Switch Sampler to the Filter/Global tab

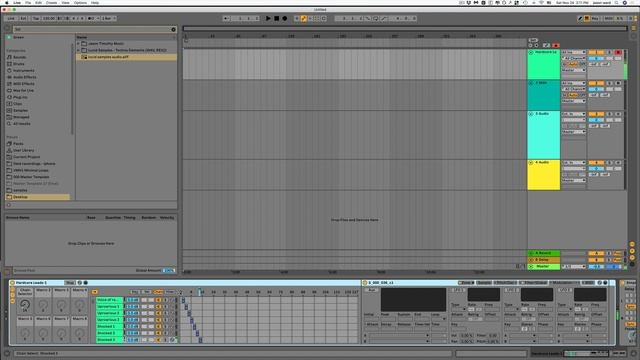(x=533, y=282)
